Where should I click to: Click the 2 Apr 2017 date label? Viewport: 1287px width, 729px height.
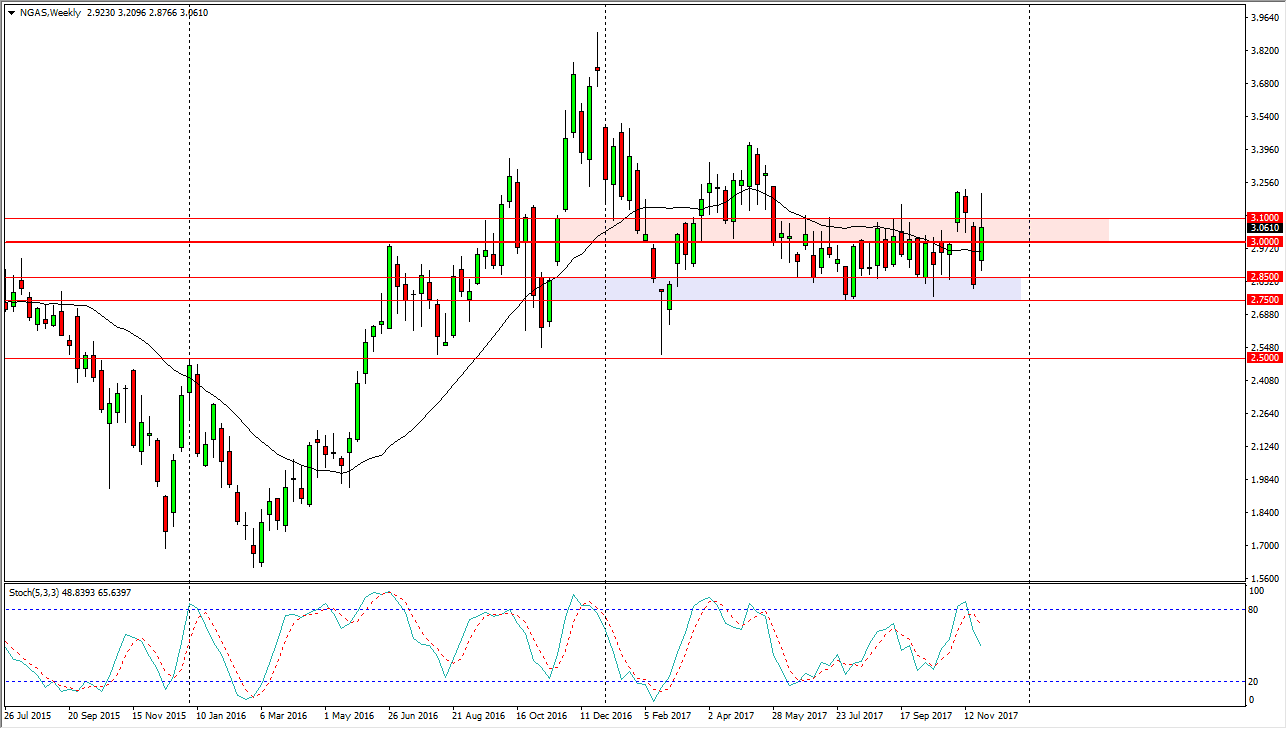pos(731,716)
